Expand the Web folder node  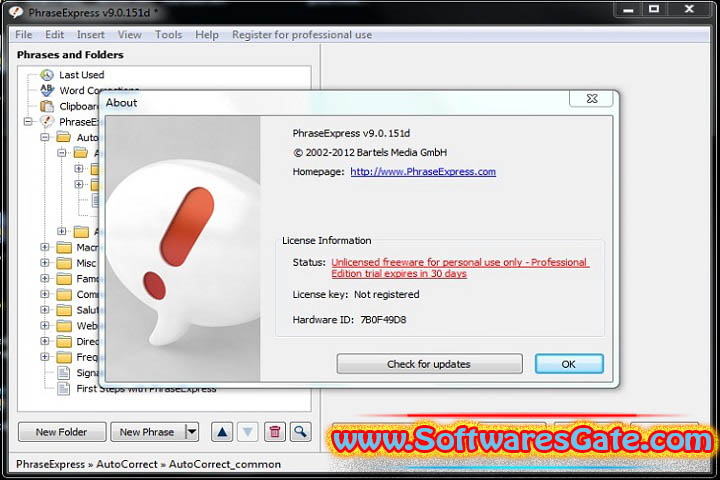pyautogui.click(x=45, y=325)
